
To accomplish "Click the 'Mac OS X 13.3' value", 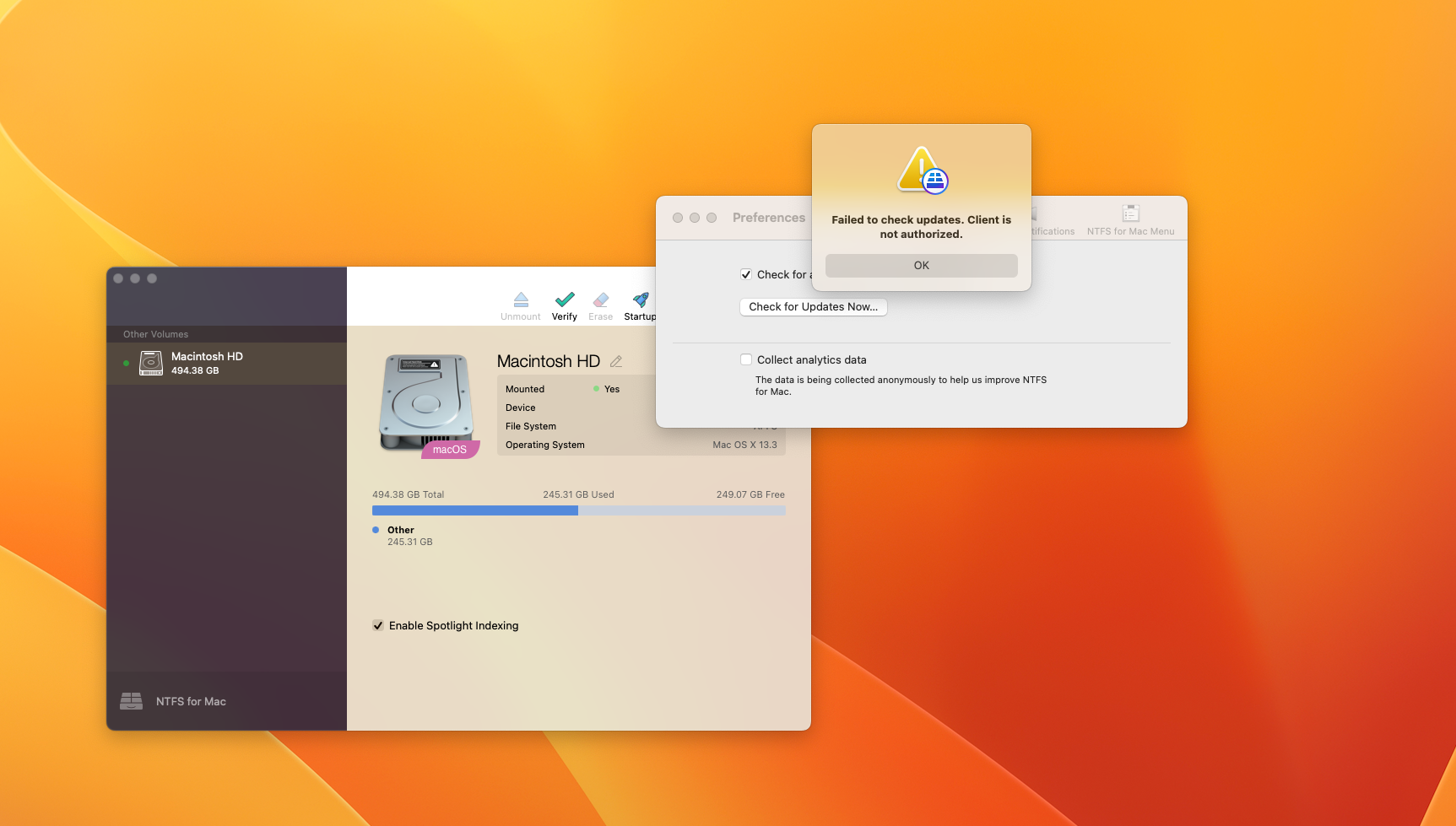I will [x=744, y=445].
